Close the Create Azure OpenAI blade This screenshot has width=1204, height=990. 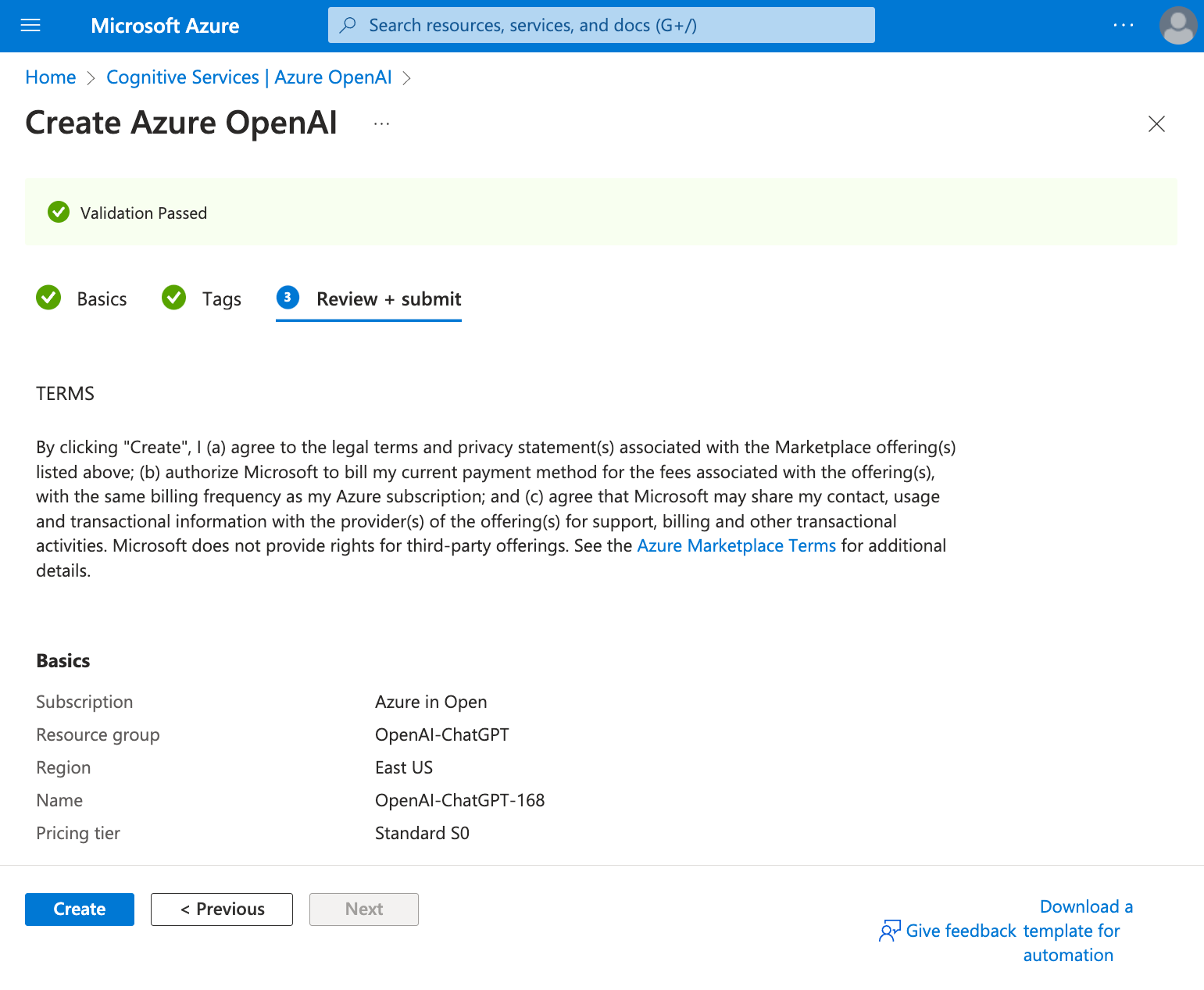tap(1156, 123)
